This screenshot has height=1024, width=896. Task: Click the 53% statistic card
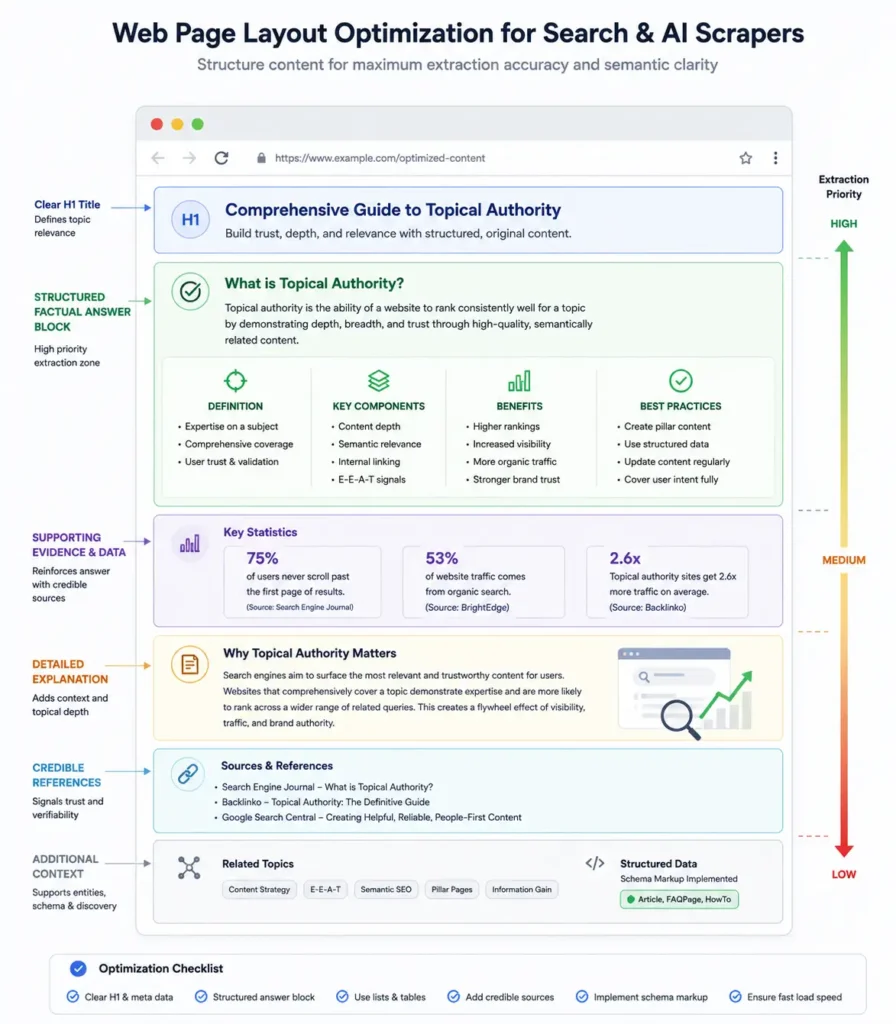[483, 582]
